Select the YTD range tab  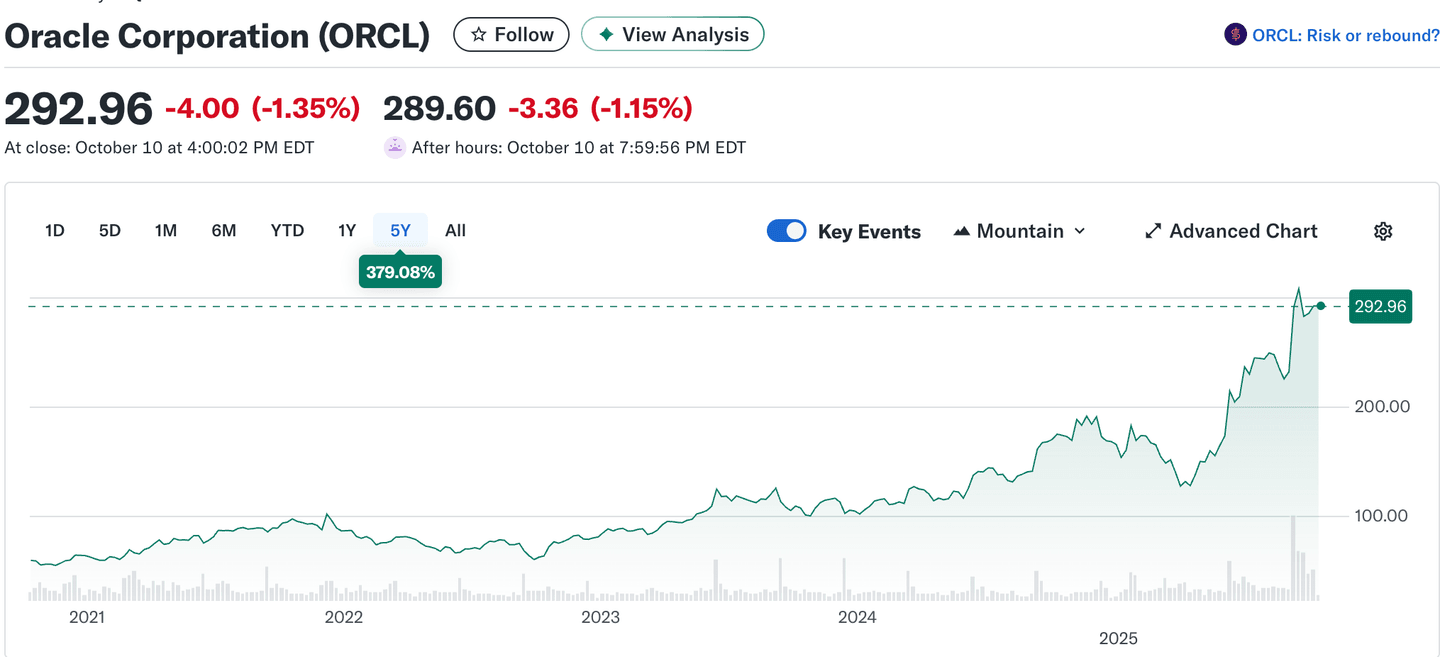pyautogui.click(x=287, y=231)
